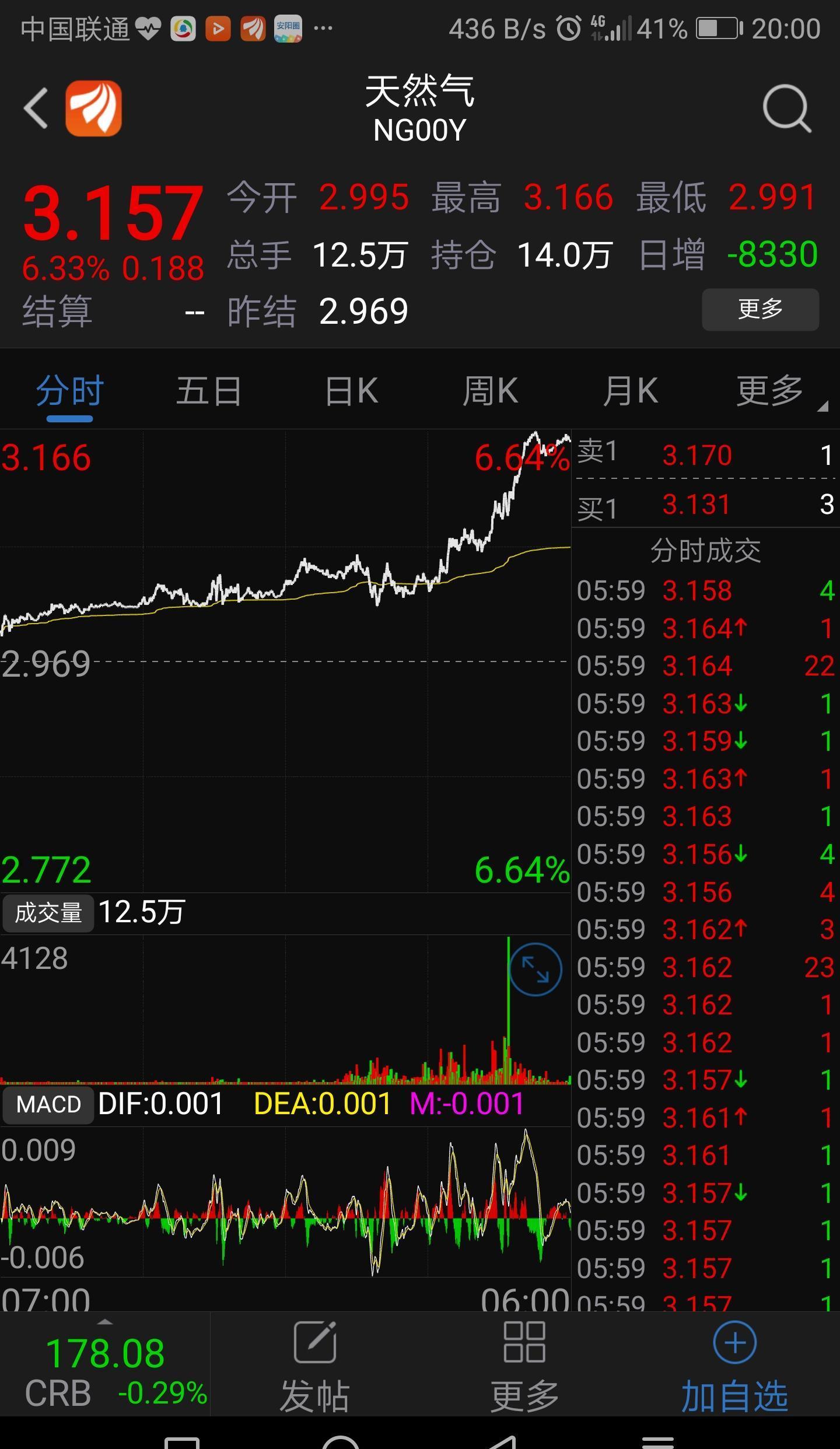Screen dimensions: 840x1449
Task: Tap the 发帖 pencil post icon
Action: coord(315,1342)
